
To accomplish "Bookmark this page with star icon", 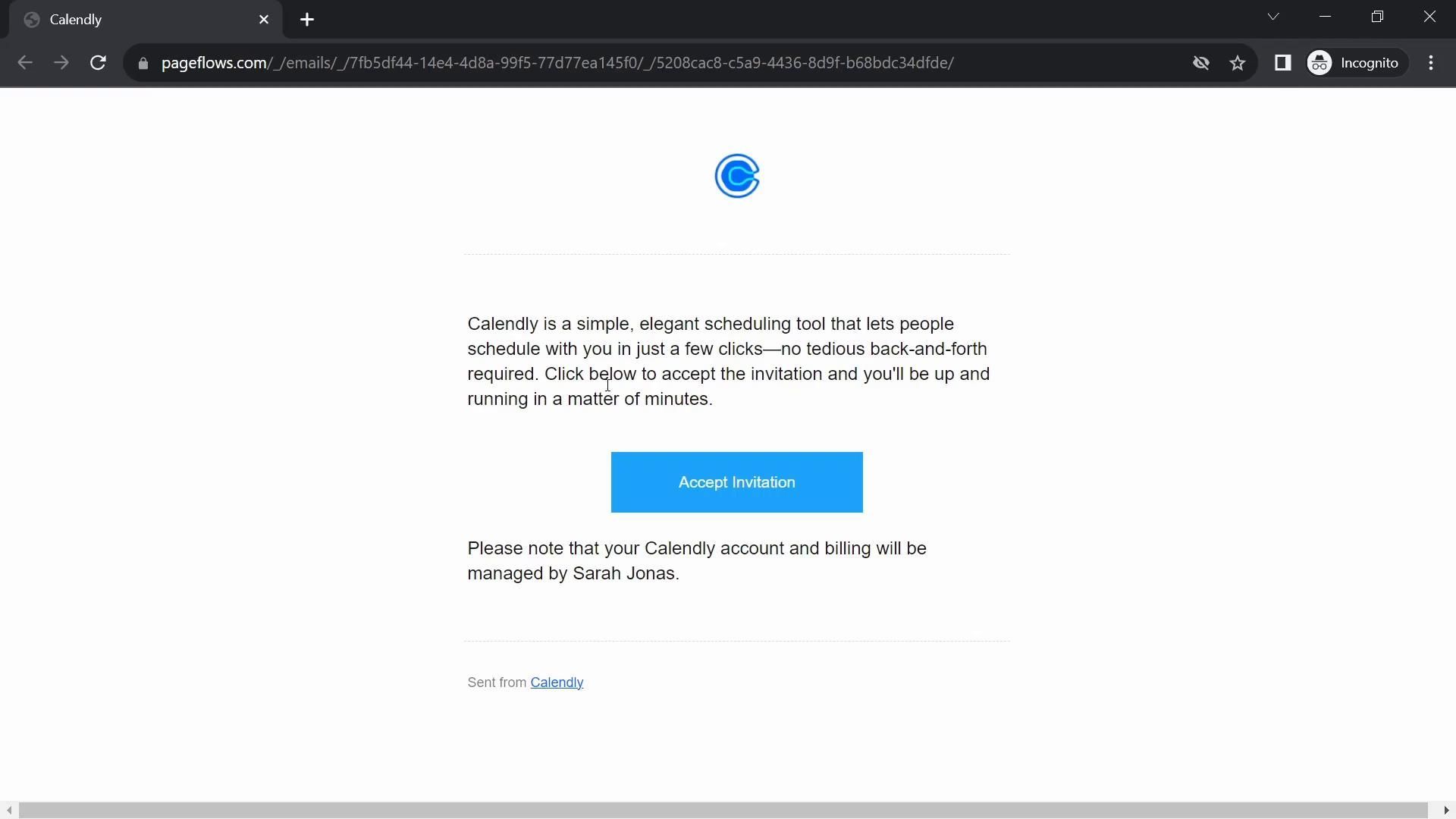I will point(1238,63).
